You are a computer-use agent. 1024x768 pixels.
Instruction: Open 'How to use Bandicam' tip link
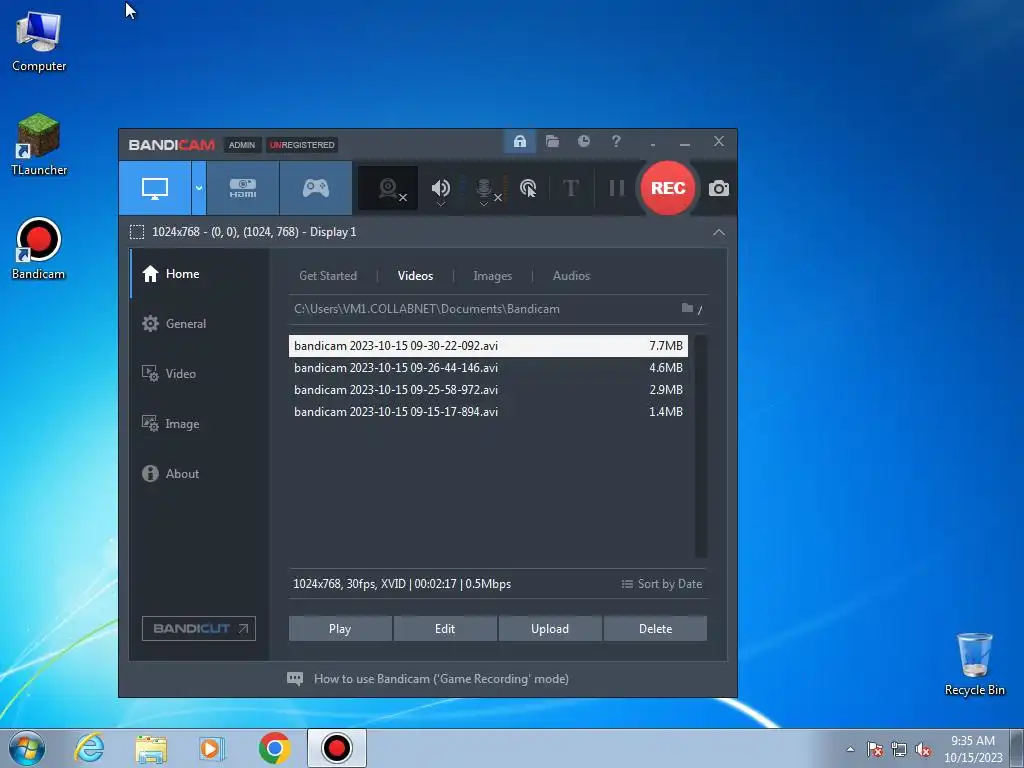441,679
